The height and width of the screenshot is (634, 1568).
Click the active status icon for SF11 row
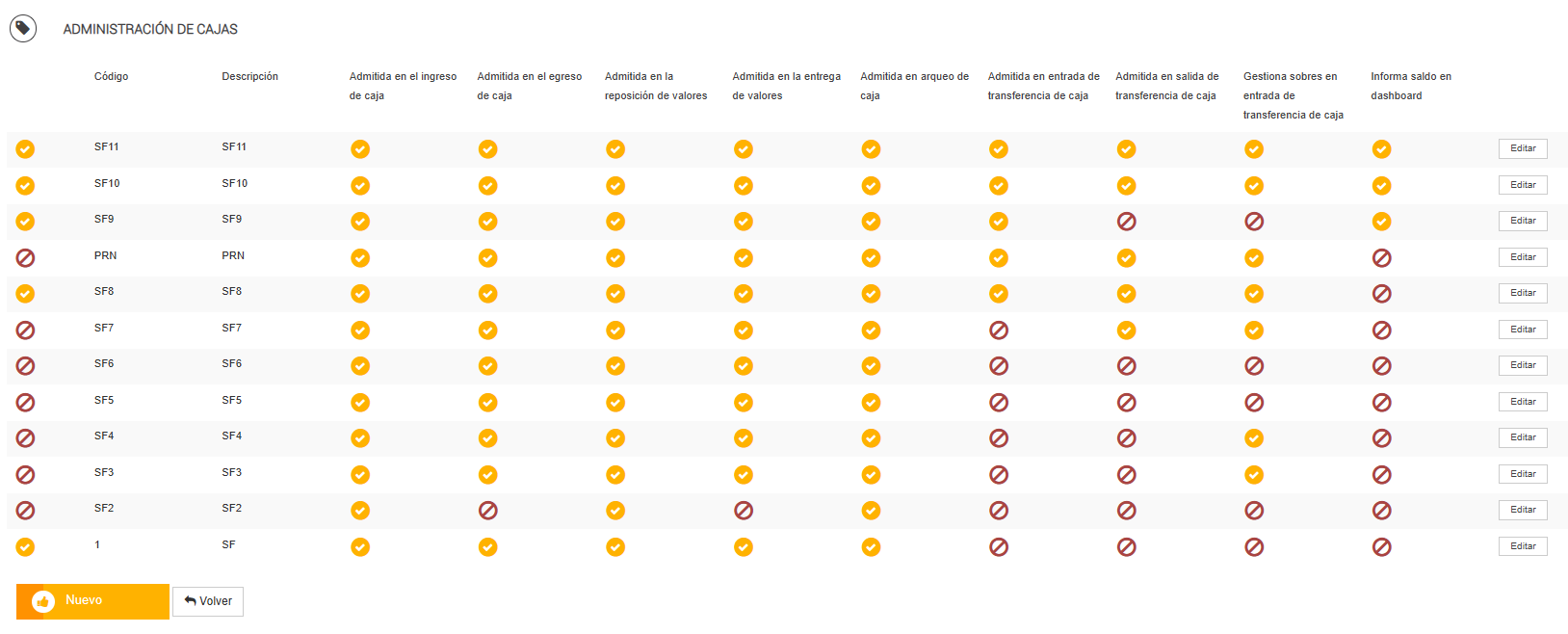(x=25, y=148)
